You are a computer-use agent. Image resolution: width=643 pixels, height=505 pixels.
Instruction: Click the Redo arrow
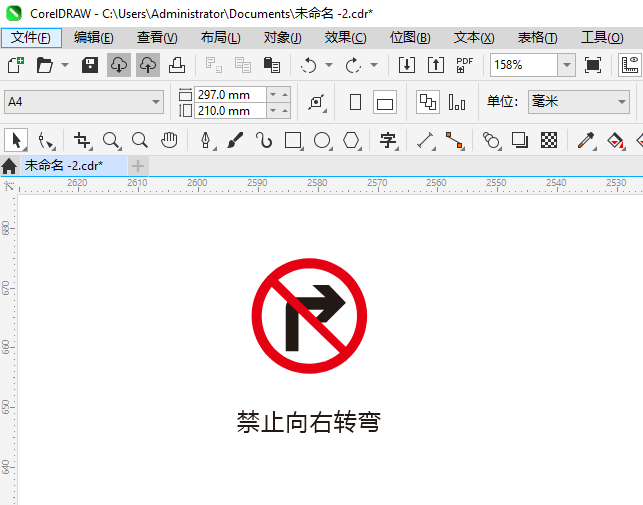[x=353, y=65]
